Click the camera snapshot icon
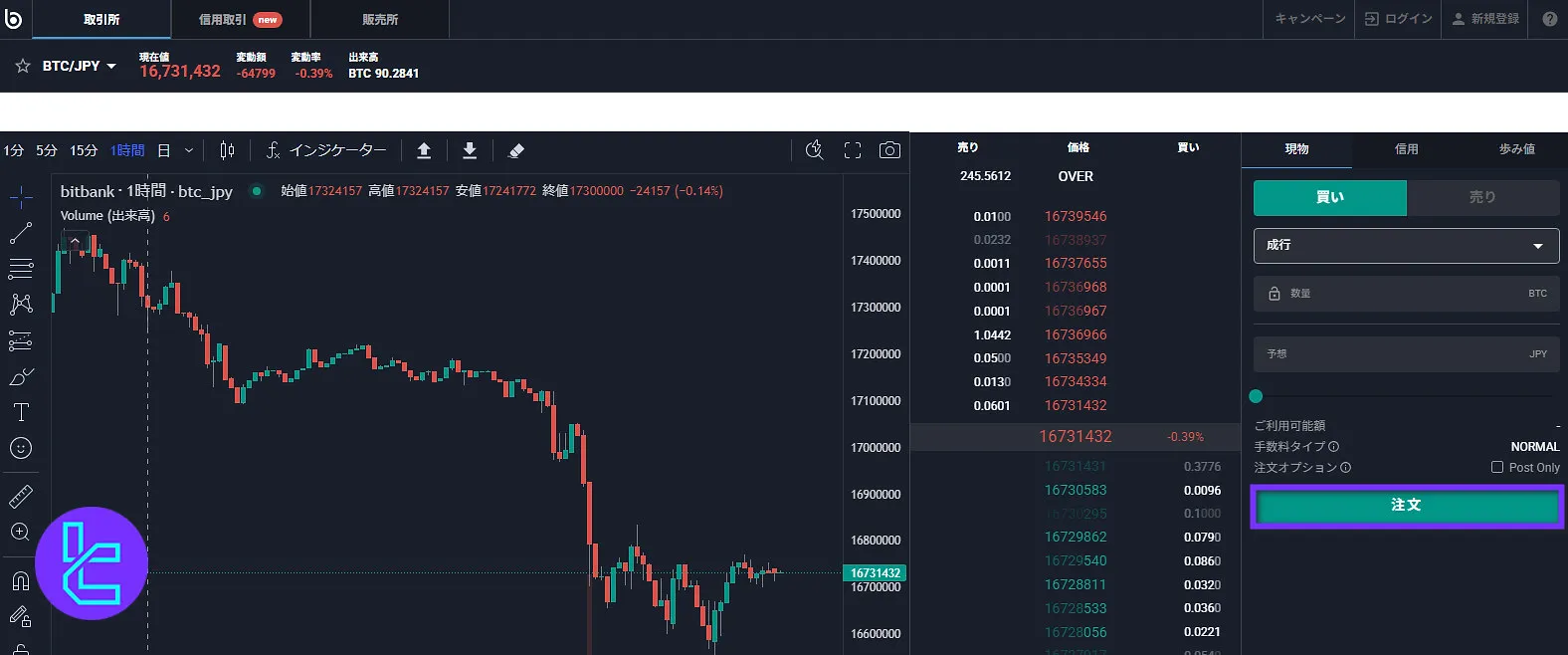Viewport: 1568px width, 655px height. click(x=889, y=150)
